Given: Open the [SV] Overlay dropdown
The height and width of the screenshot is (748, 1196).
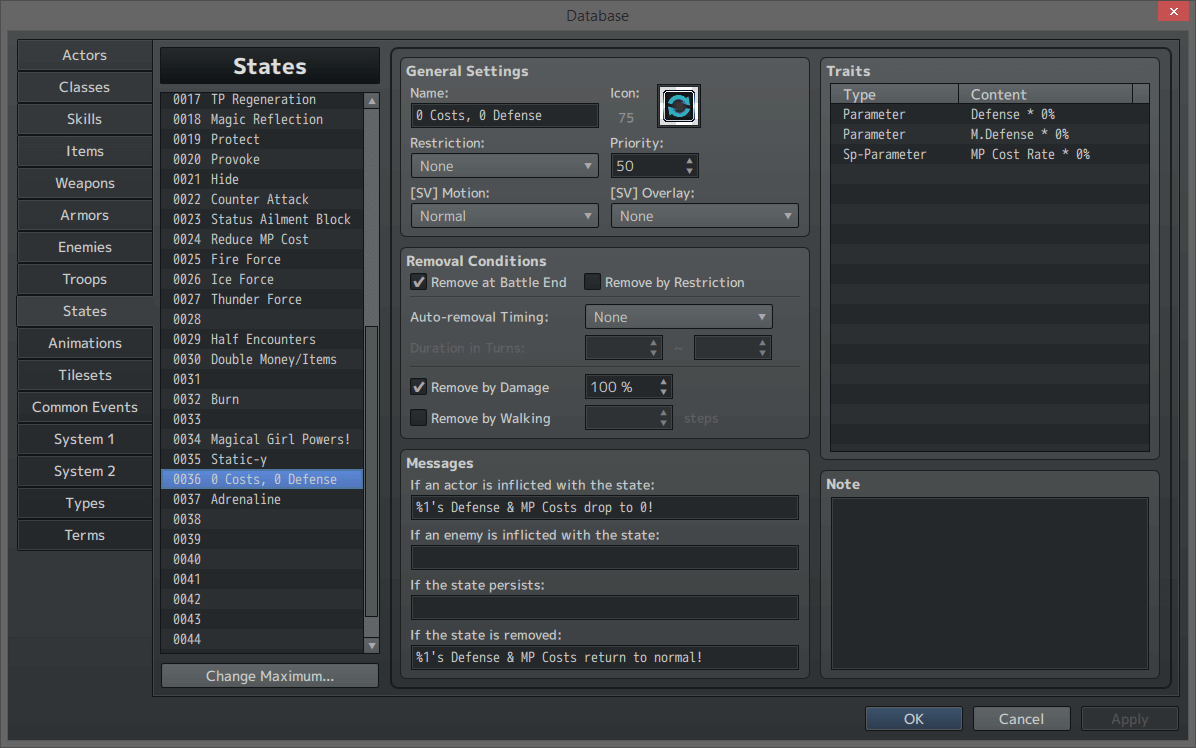Looking at the screenshot, I should point(704,215).
